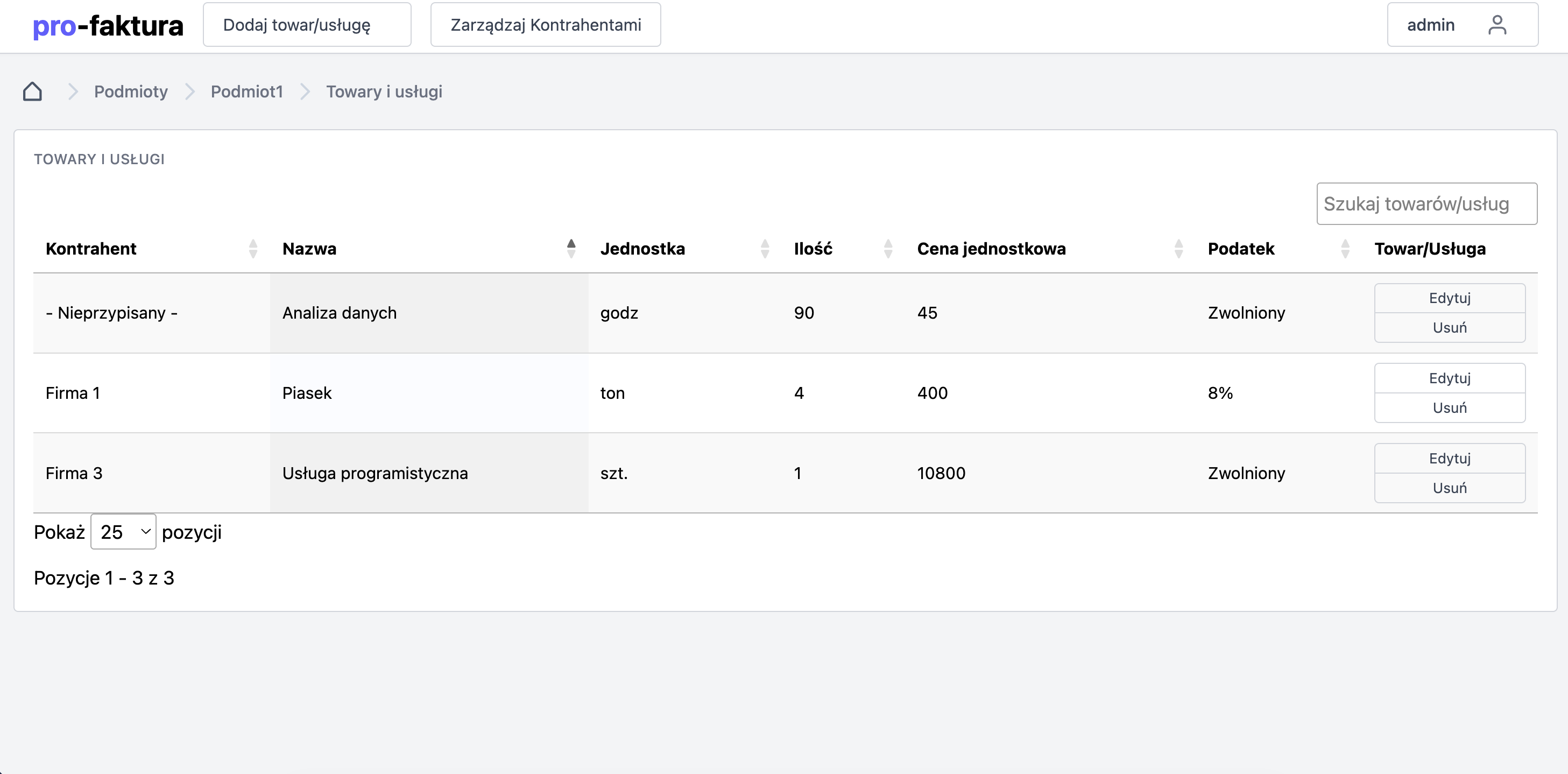Screen dimensions: 1568x774
Task: Sort table by Kontrahent column arrows
Action: pos(253,249)
